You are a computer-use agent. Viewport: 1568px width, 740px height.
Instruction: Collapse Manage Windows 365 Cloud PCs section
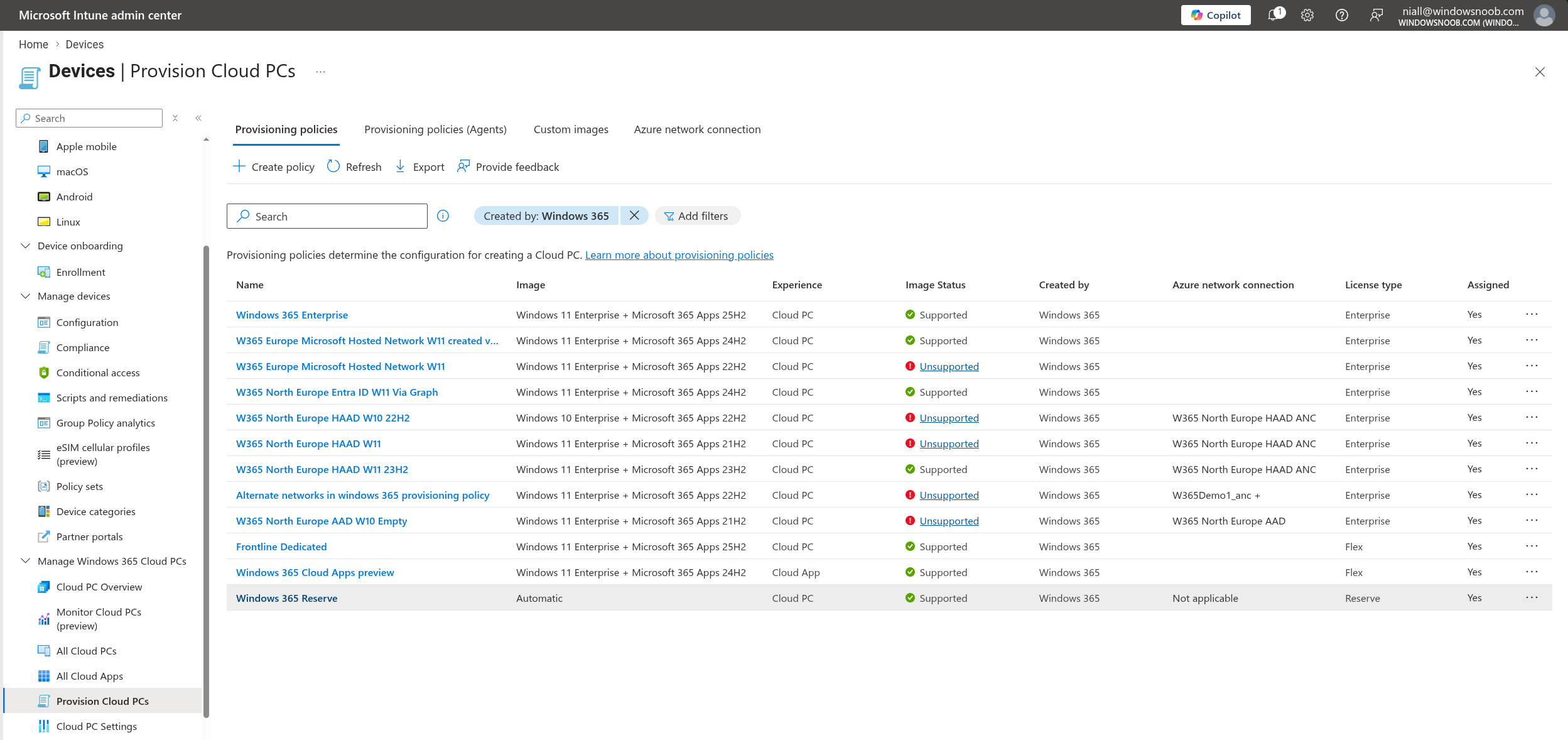pos(26,561)
